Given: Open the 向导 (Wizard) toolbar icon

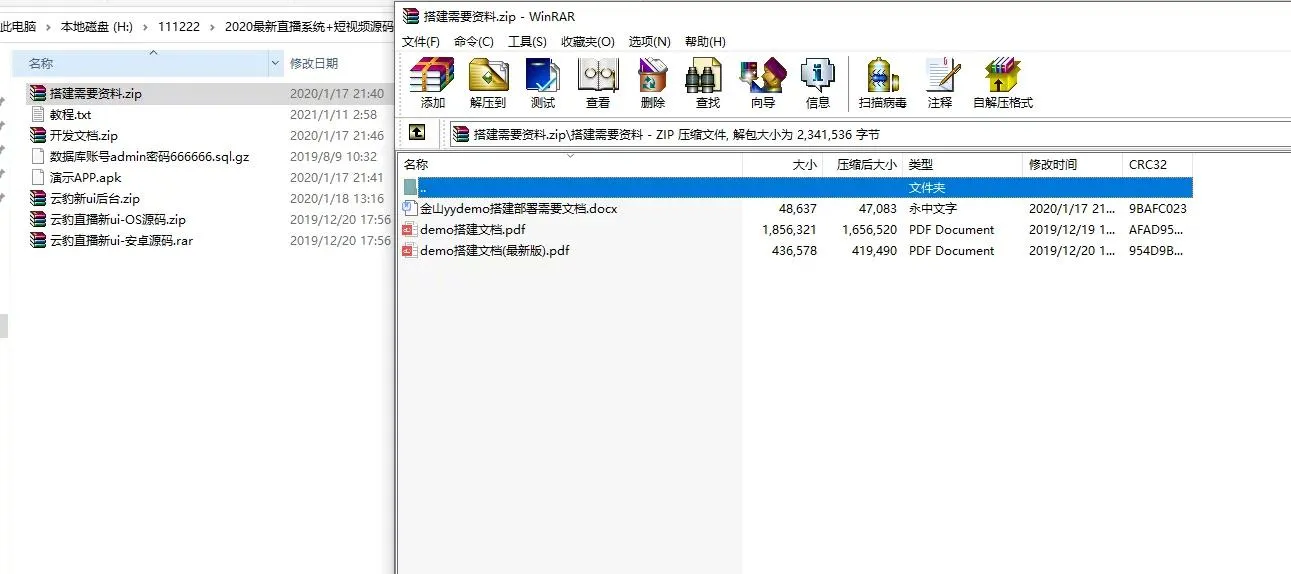Looking at the screenshot, I should (763, 76).
